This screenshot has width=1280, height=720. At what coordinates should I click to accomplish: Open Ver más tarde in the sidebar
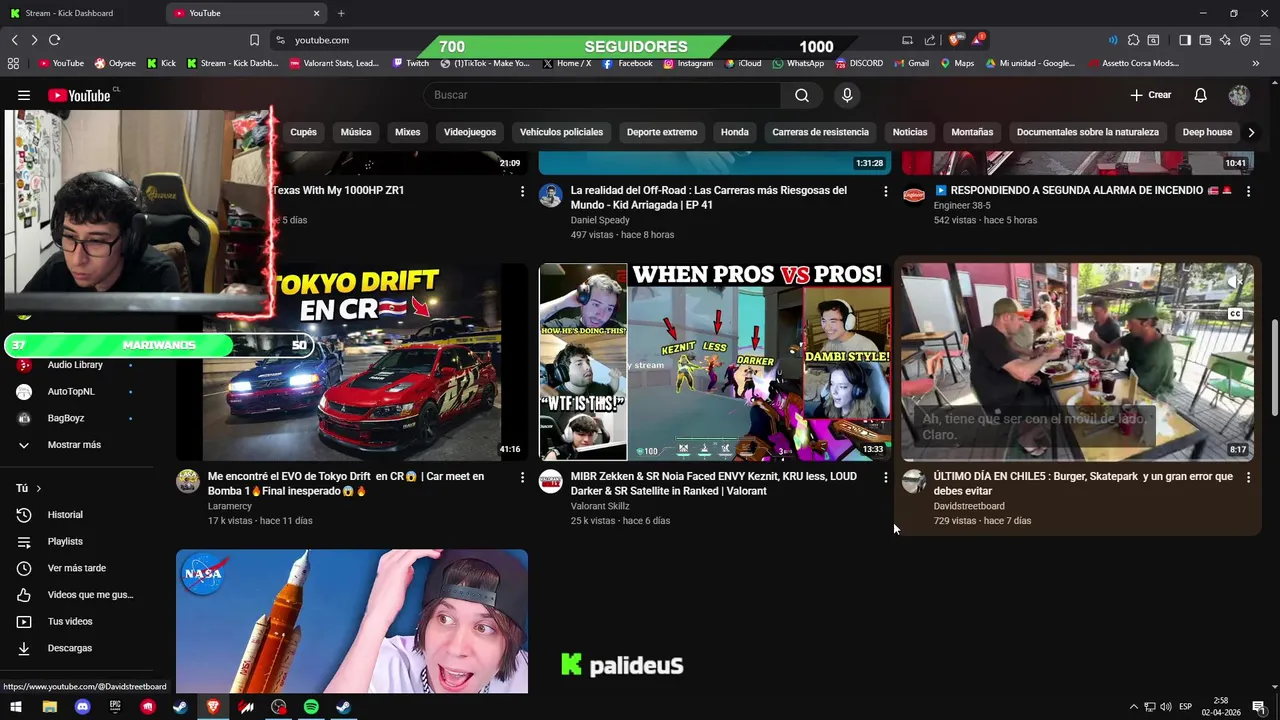(x=76, y=568)
